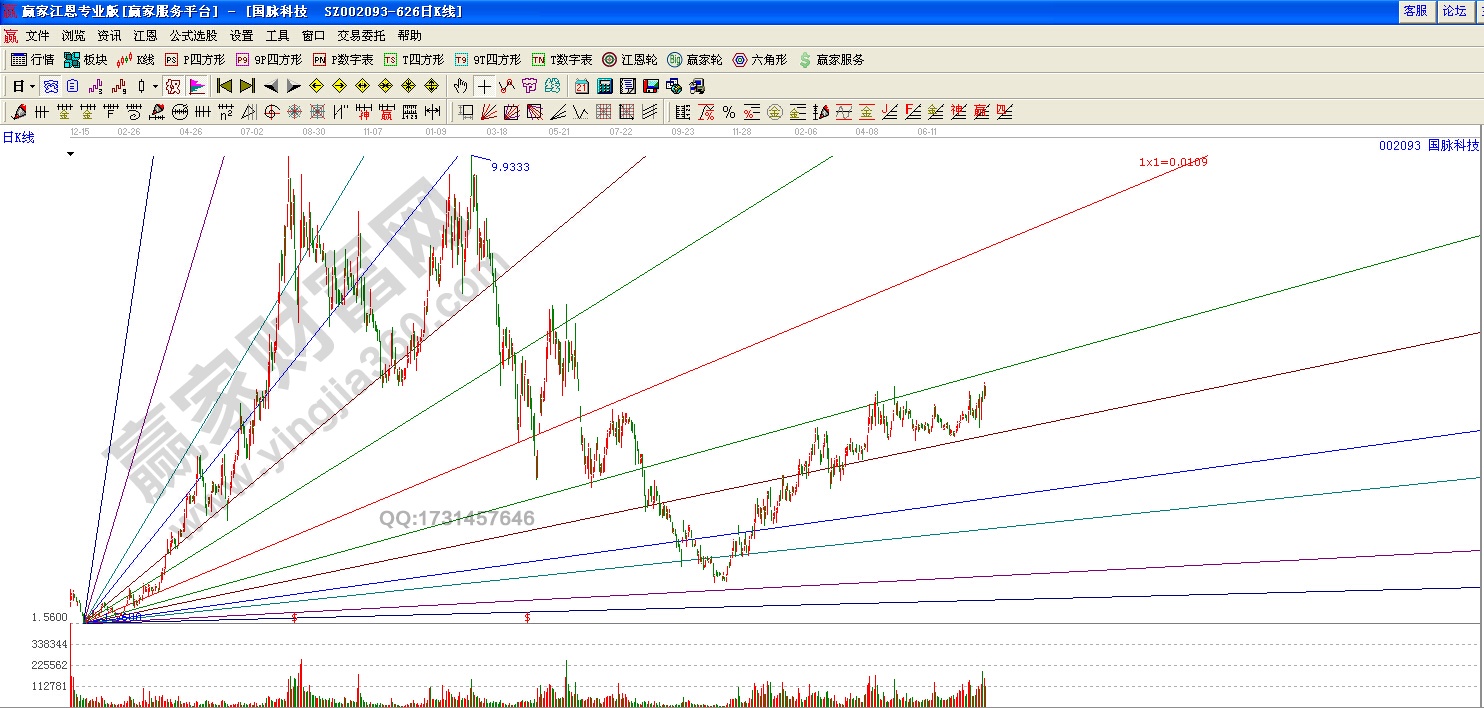Select the percent (%) drawing tool
Viewport: 1484px width, 708px height.
click(728, 112)
